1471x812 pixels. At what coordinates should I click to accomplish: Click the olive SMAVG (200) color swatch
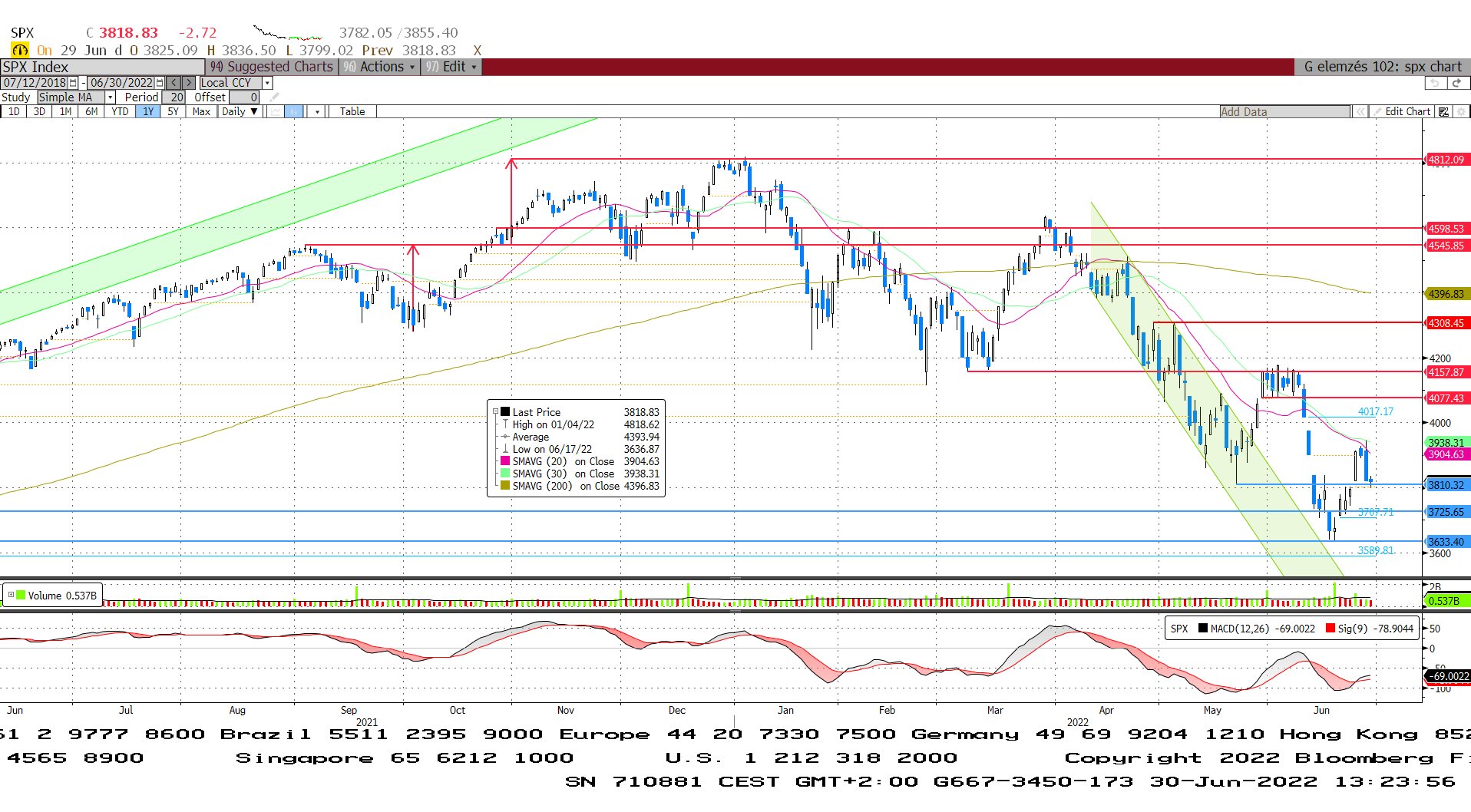click(505, 486)
